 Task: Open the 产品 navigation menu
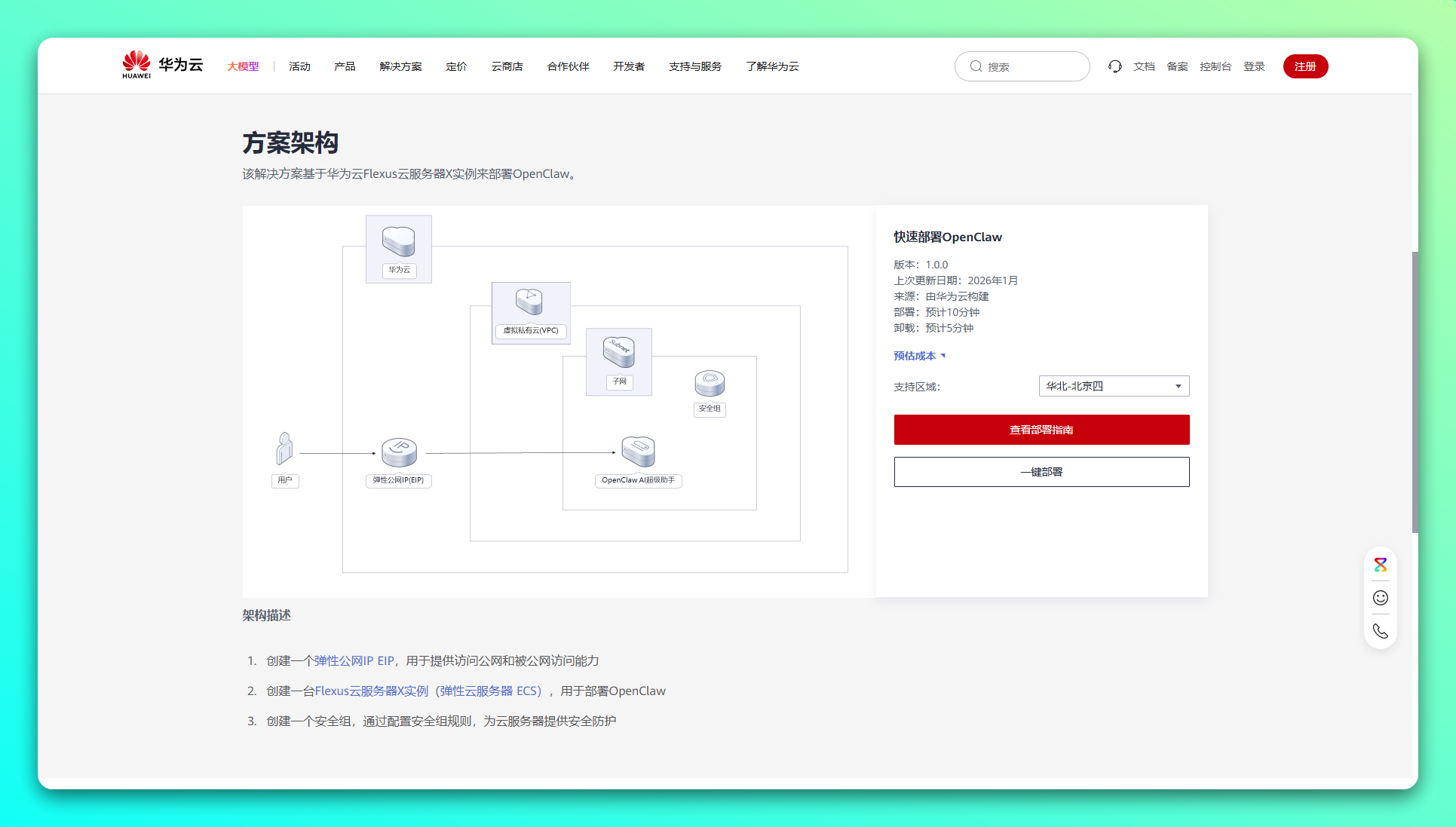(x=345, y=66)
